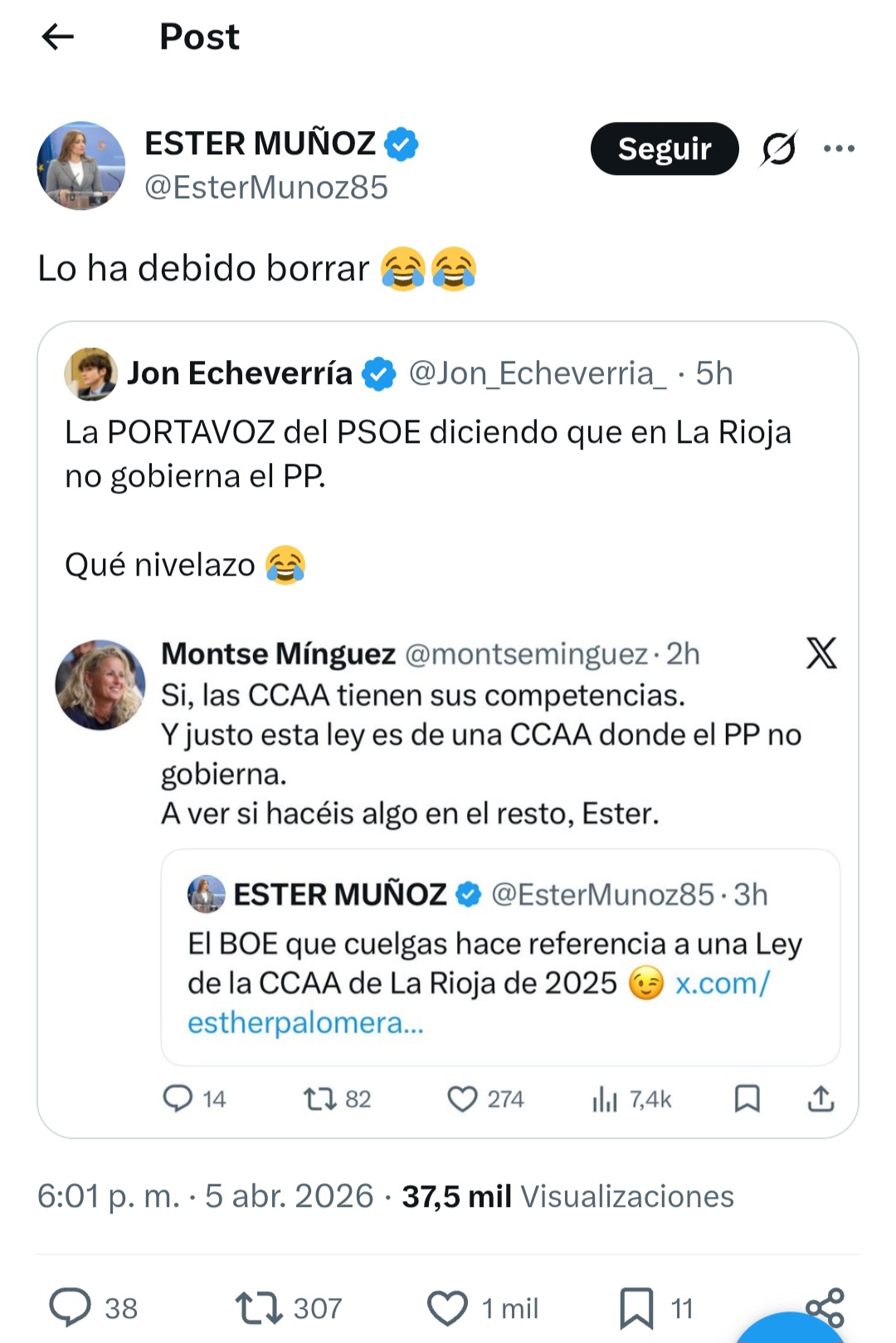Reply using the 38 comments icon

tap(70, 1307)
